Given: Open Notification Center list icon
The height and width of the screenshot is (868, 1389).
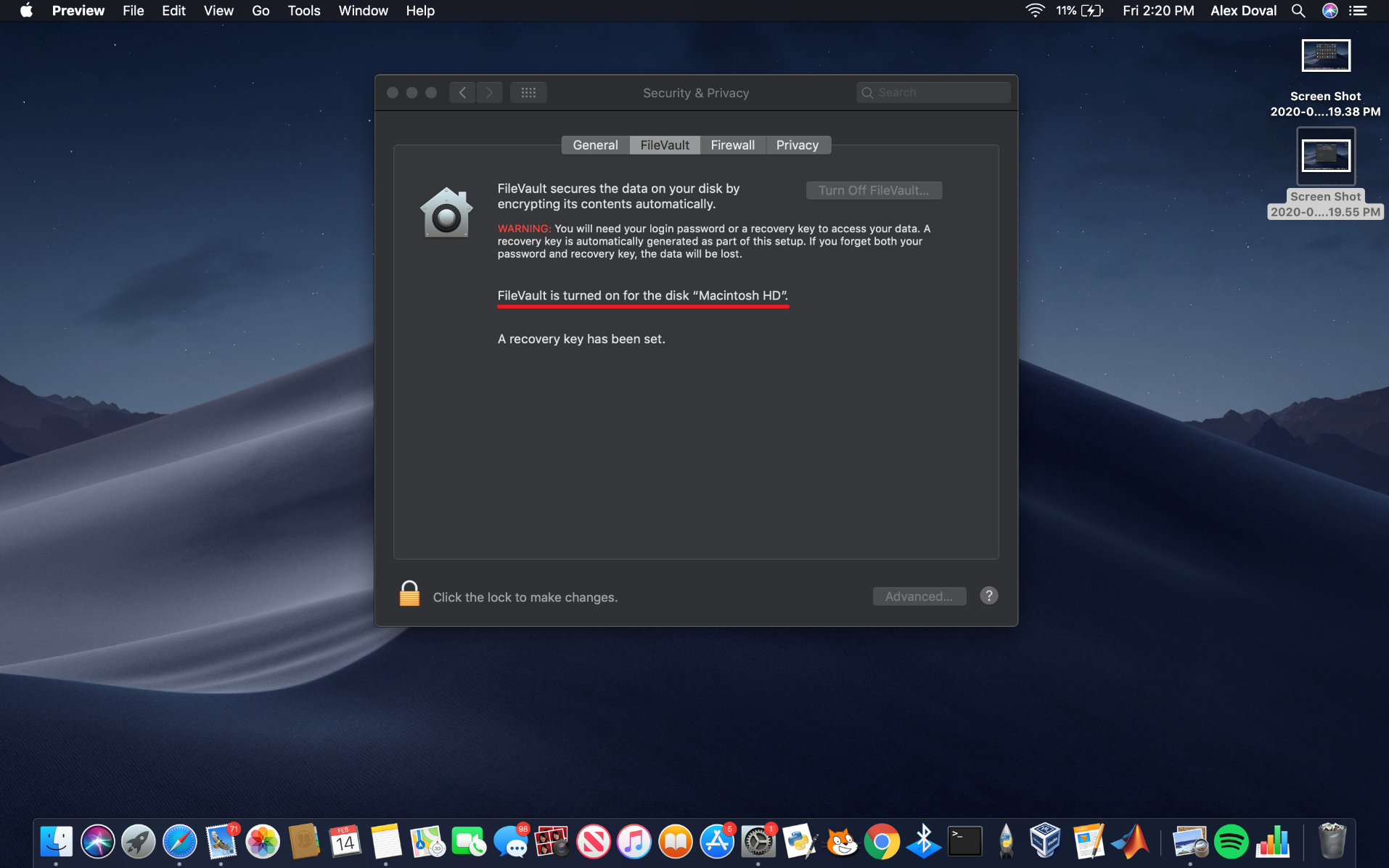Looking at the screenshot, I should click(x=1358, y=11).
